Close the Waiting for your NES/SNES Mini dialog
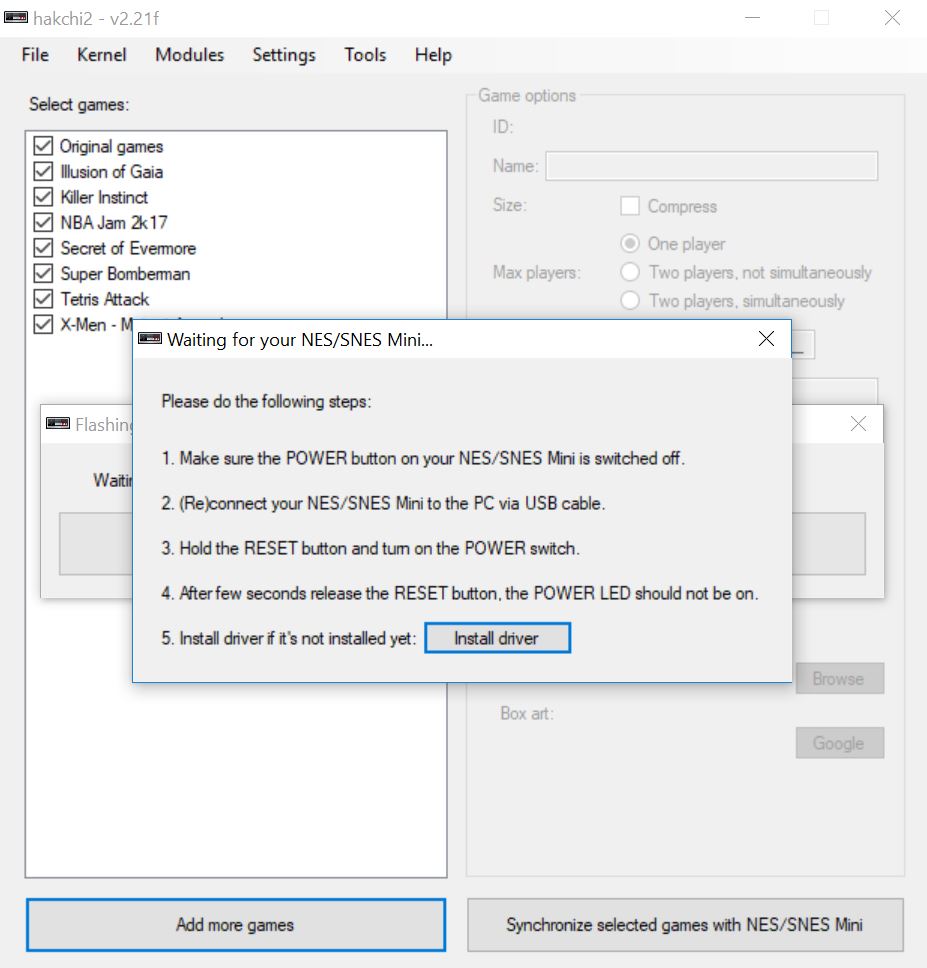This screenshot has width=927, height=968. tap(766, 339)
